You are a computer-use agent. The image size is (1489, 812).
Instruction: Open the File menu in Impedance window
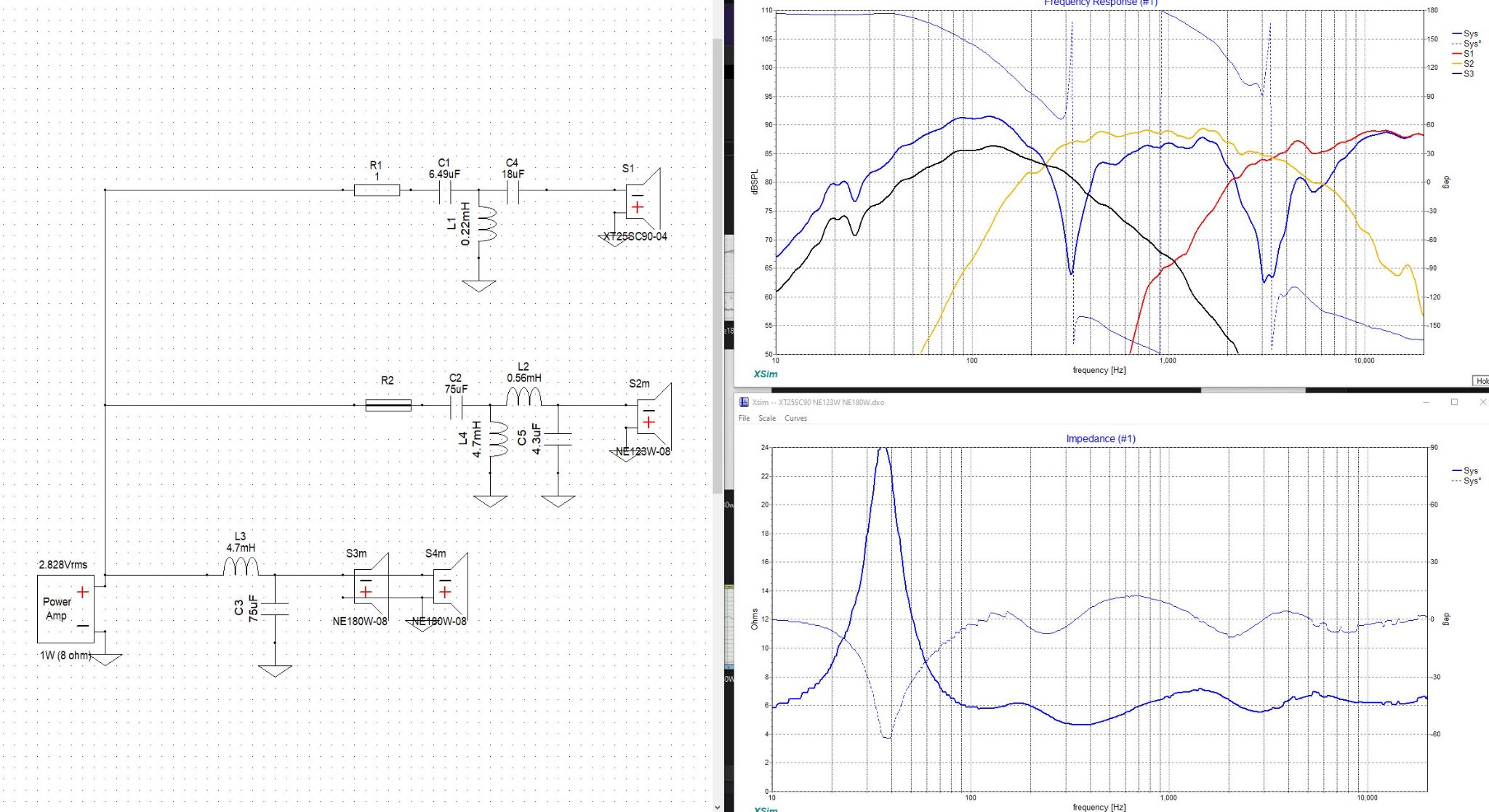tap(744, 418)
